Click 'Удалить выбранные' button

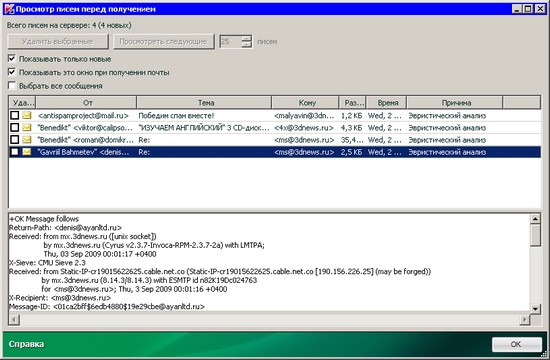pyautogui.click(x=58, y=41)
